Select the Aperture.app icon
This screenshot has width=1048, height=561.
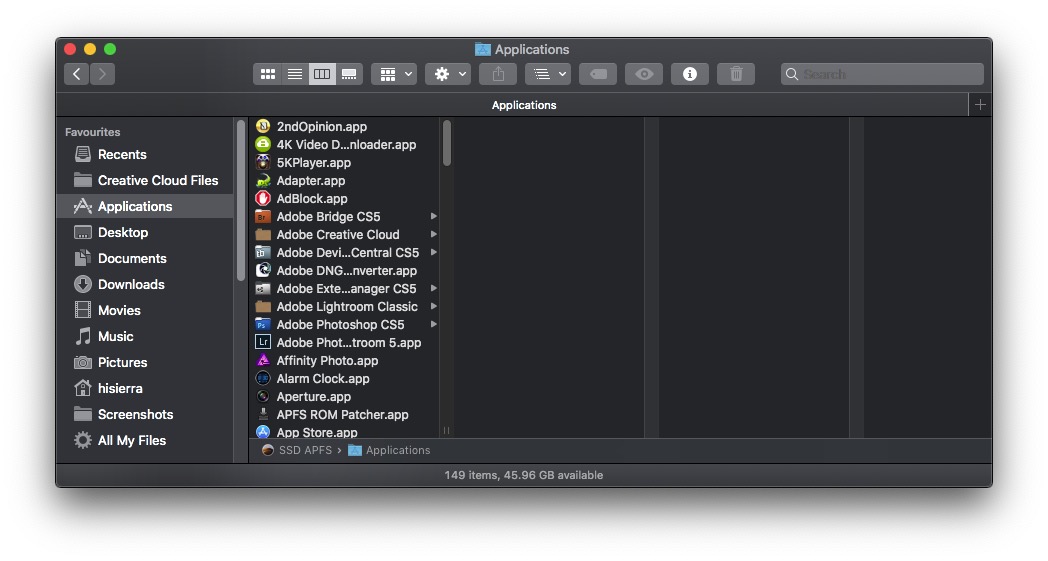tap(263, 397)
